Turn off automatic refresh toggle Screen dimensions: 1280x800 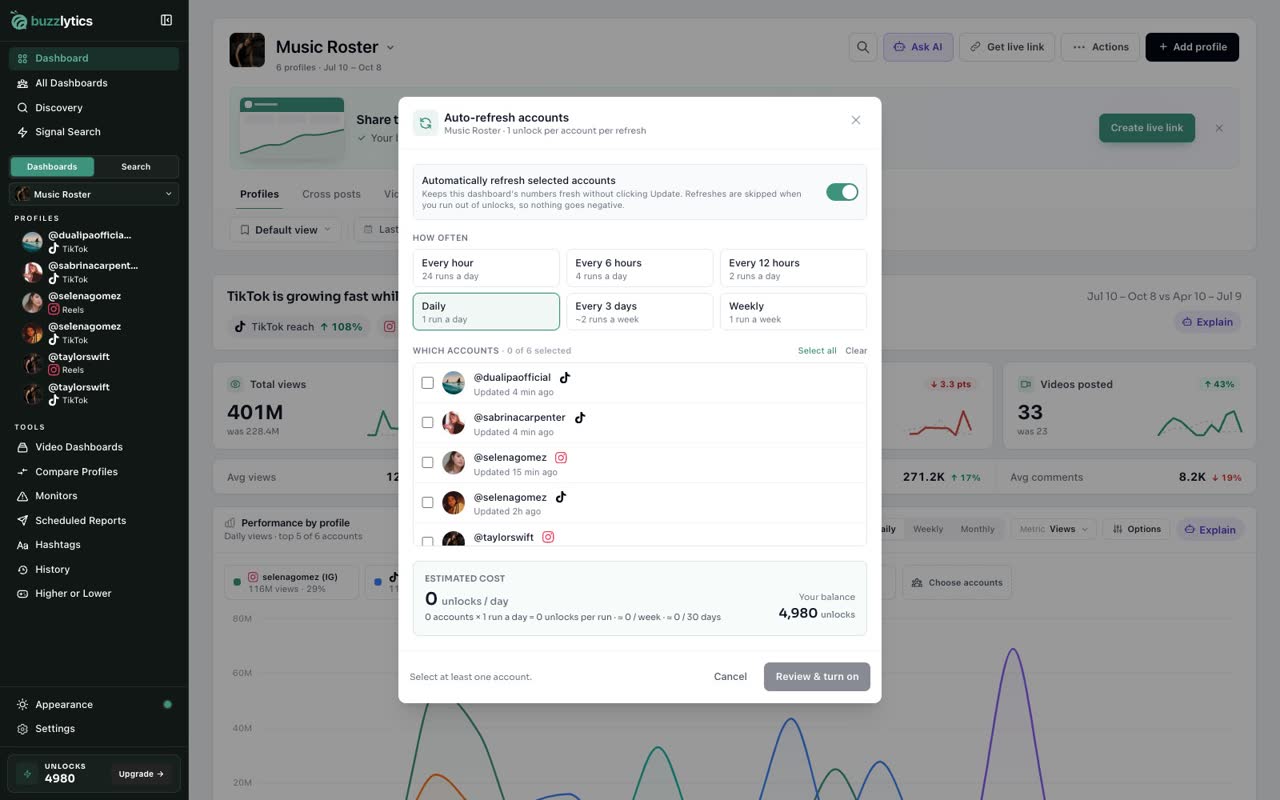tap(842, 192)
